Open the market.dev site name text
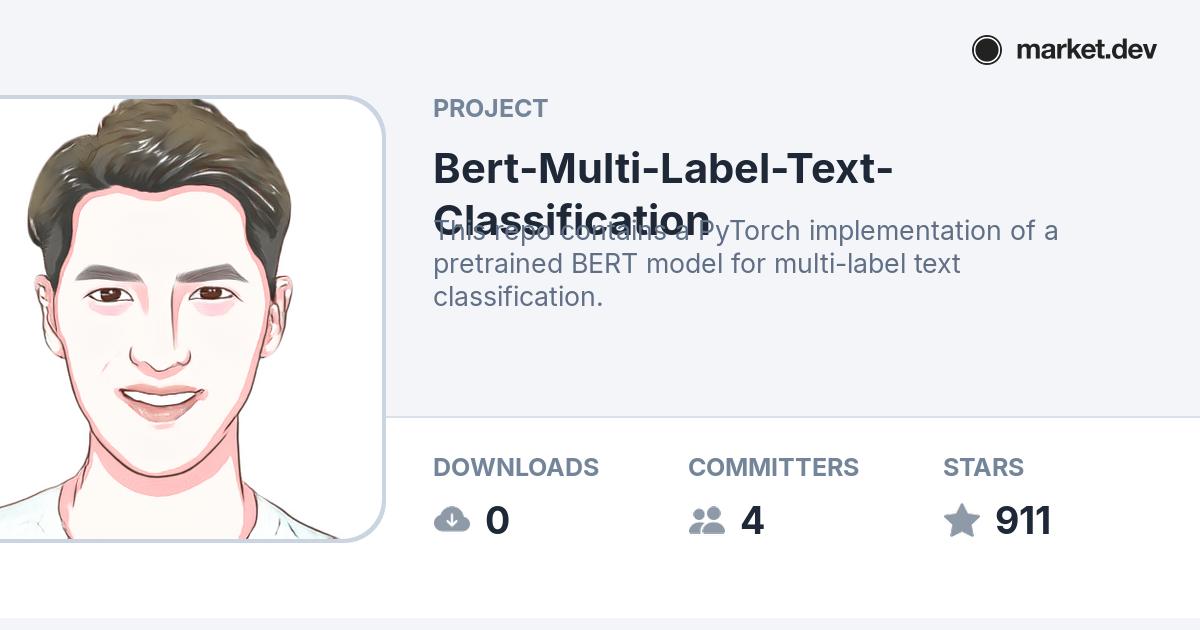Viewport: 1200px width, 630px height. coord(1086,50)
